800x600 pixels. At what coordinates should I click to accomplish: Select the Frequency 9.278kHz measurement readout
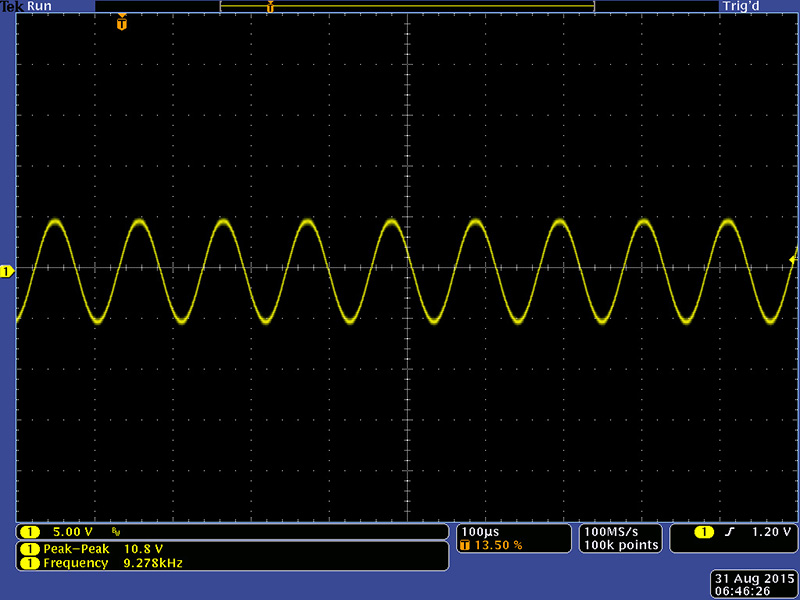pyautogui.click(x=112, y=563)
